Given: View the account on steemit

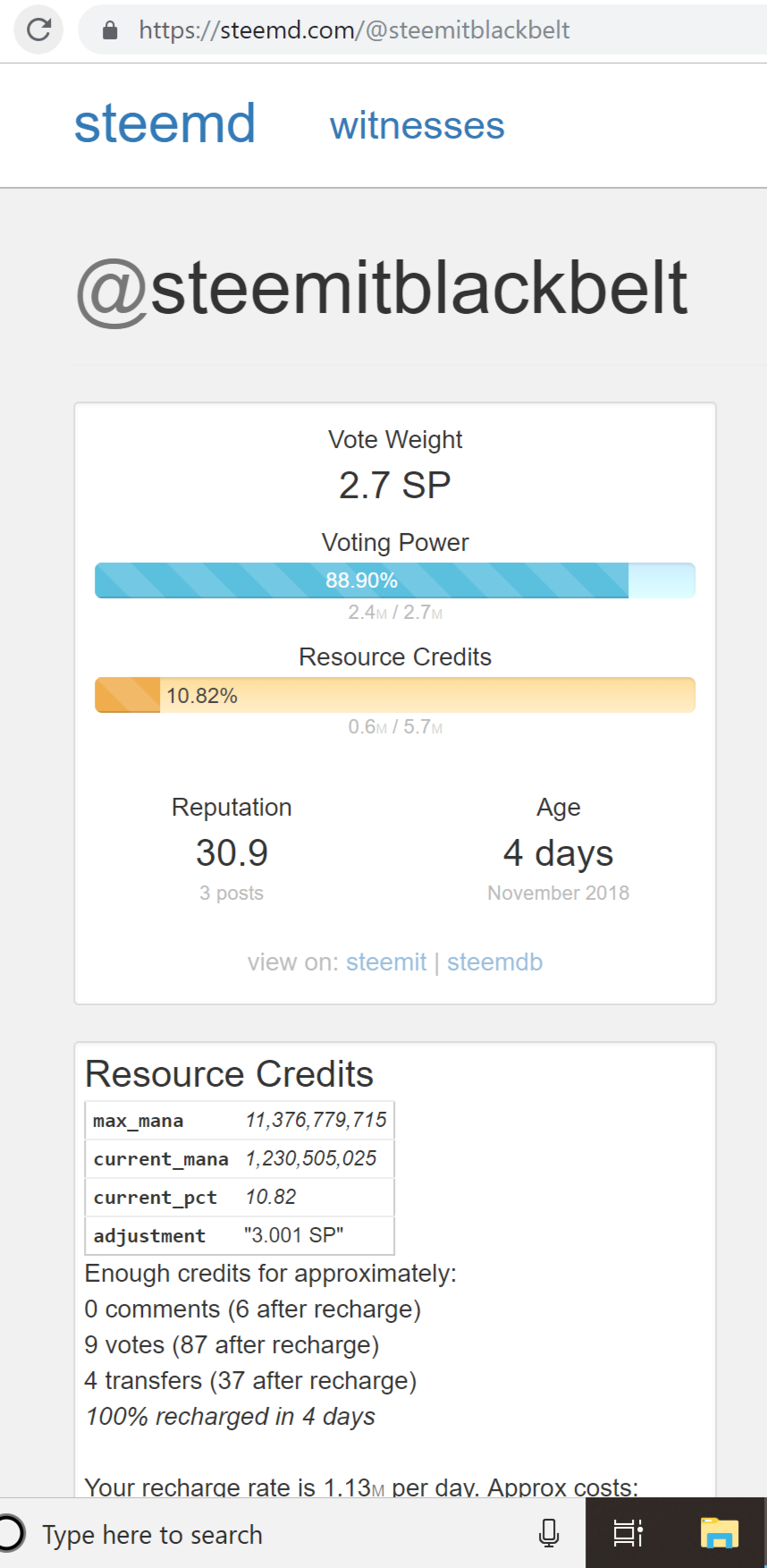Looking at the screenshot, I should click(385, 962).
